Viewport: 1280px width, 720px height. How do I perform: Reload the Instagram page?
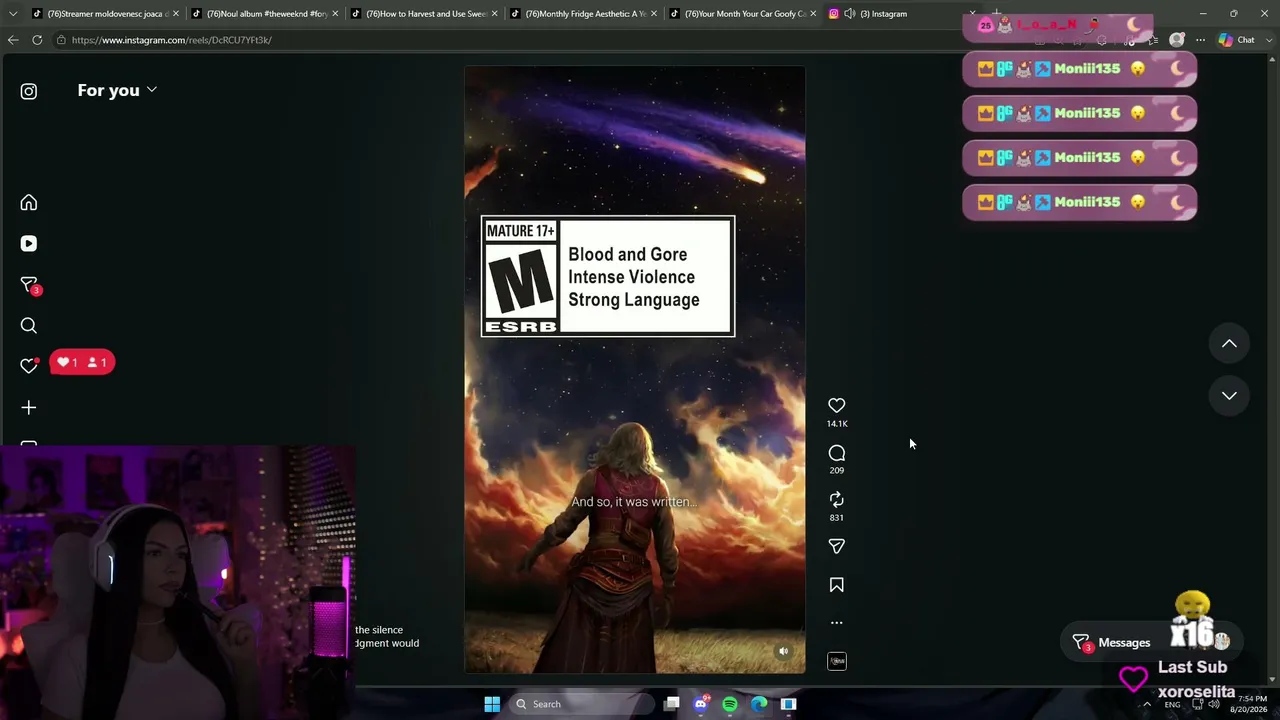[x=37, y=40]
